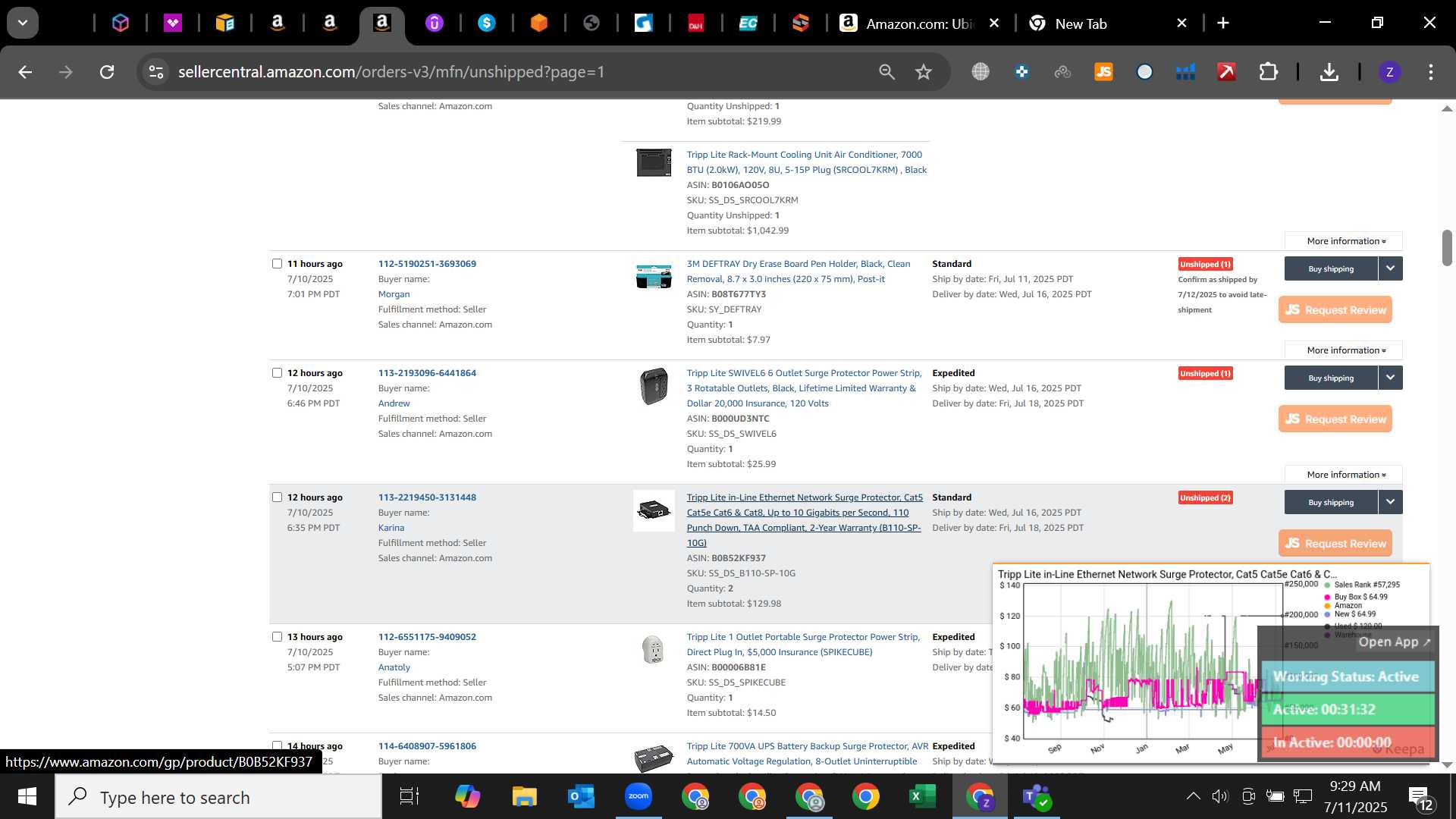Select checkbox for order 112-5190251-3693069
The image size is (1456, 819).
pos(277,264)
